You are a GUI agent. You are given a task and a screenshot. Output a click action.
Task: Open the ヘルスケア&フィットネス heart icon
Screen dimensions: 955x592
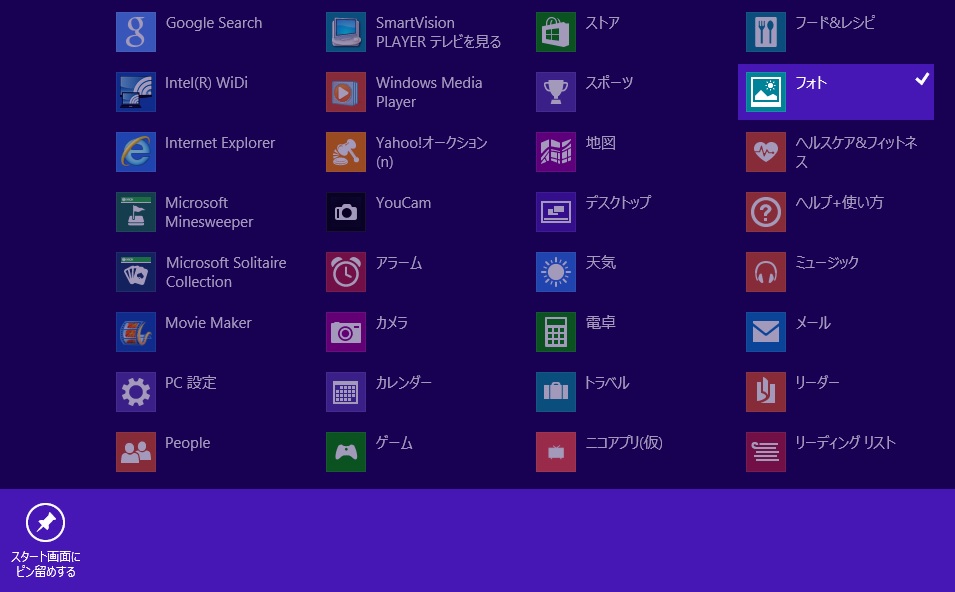766,152
